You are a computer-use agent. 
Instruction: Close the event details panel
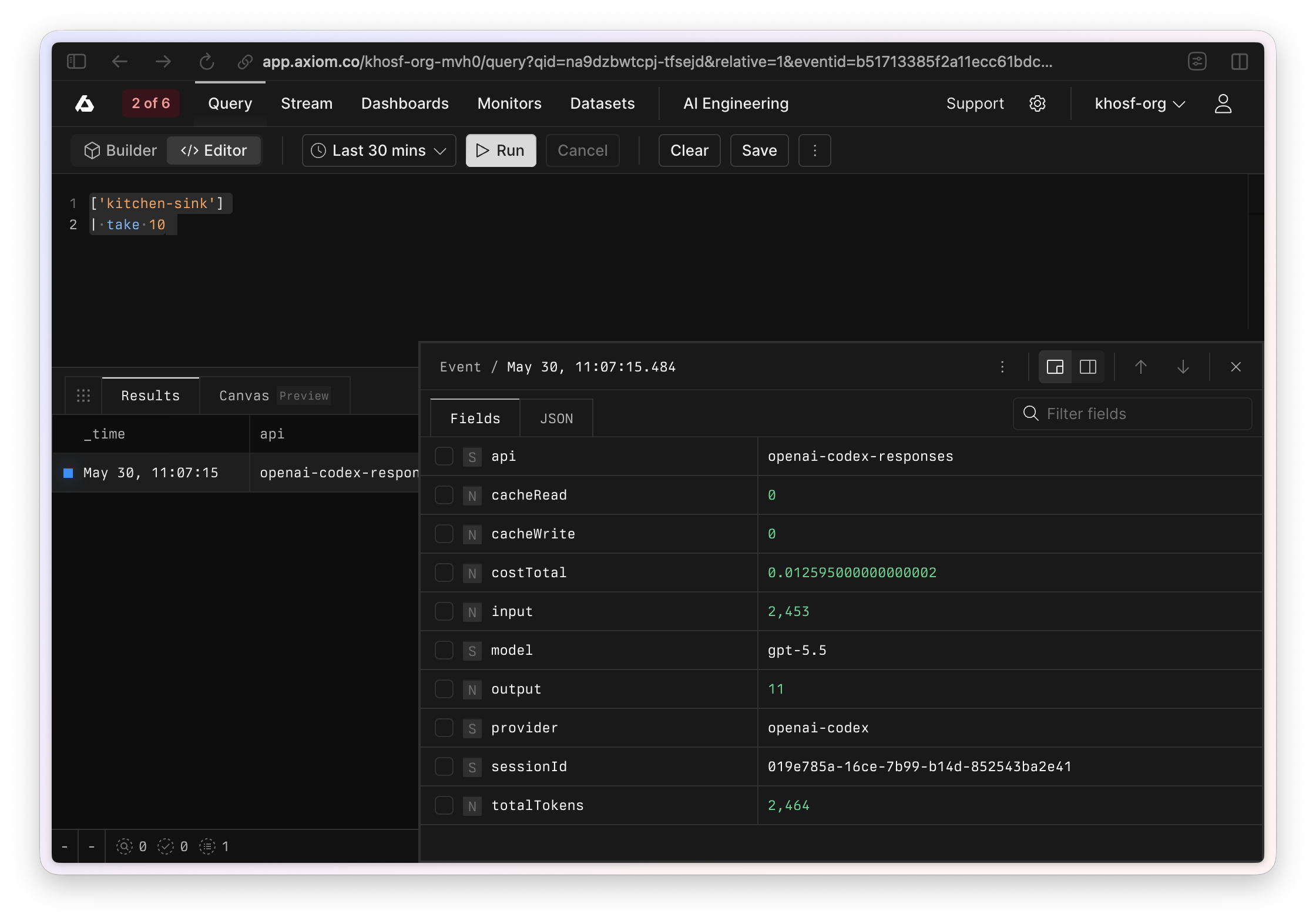1236,367
